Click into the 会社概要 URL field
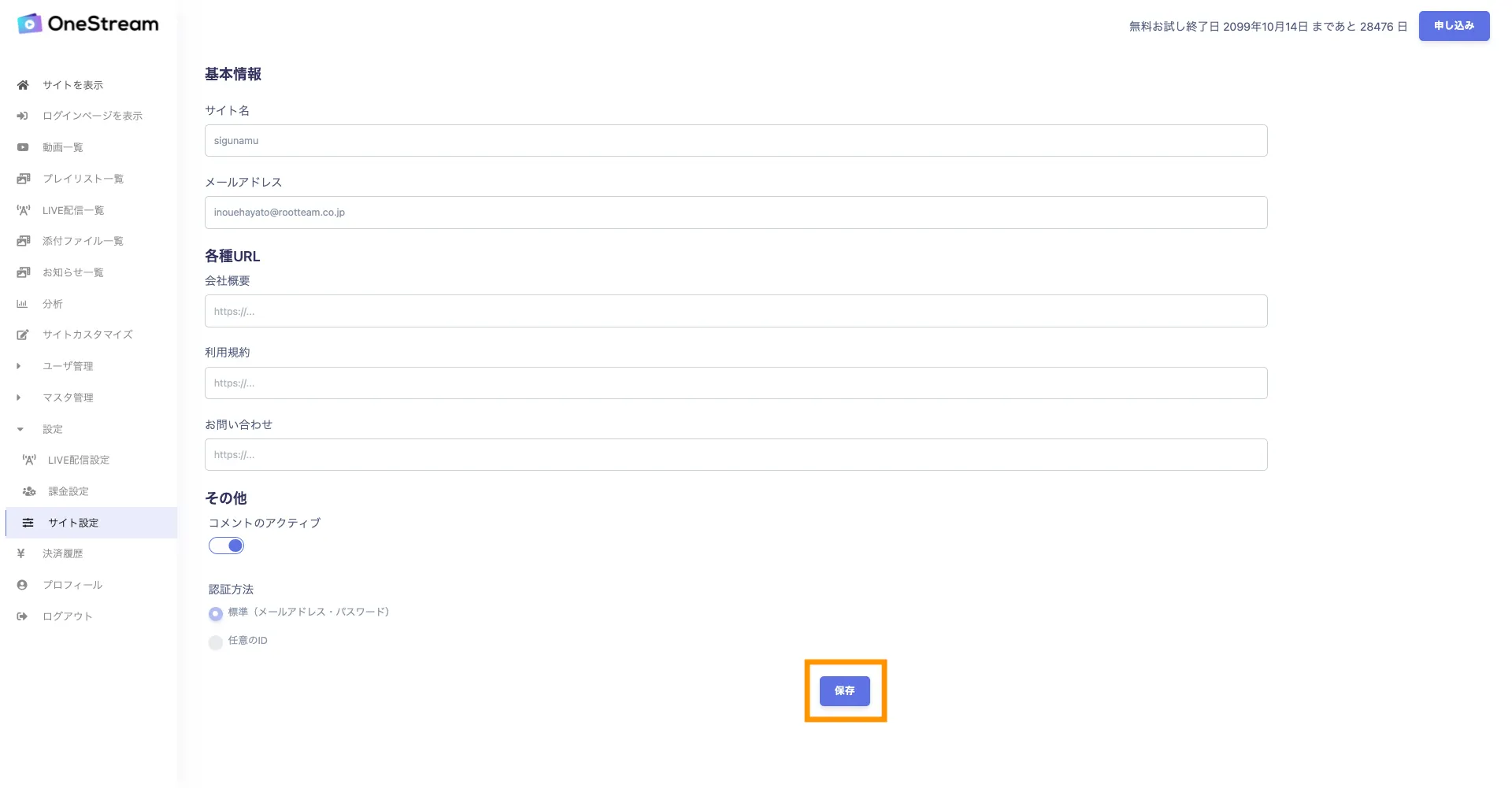Screen dimensions: 1512x788 tap(736, 312)
